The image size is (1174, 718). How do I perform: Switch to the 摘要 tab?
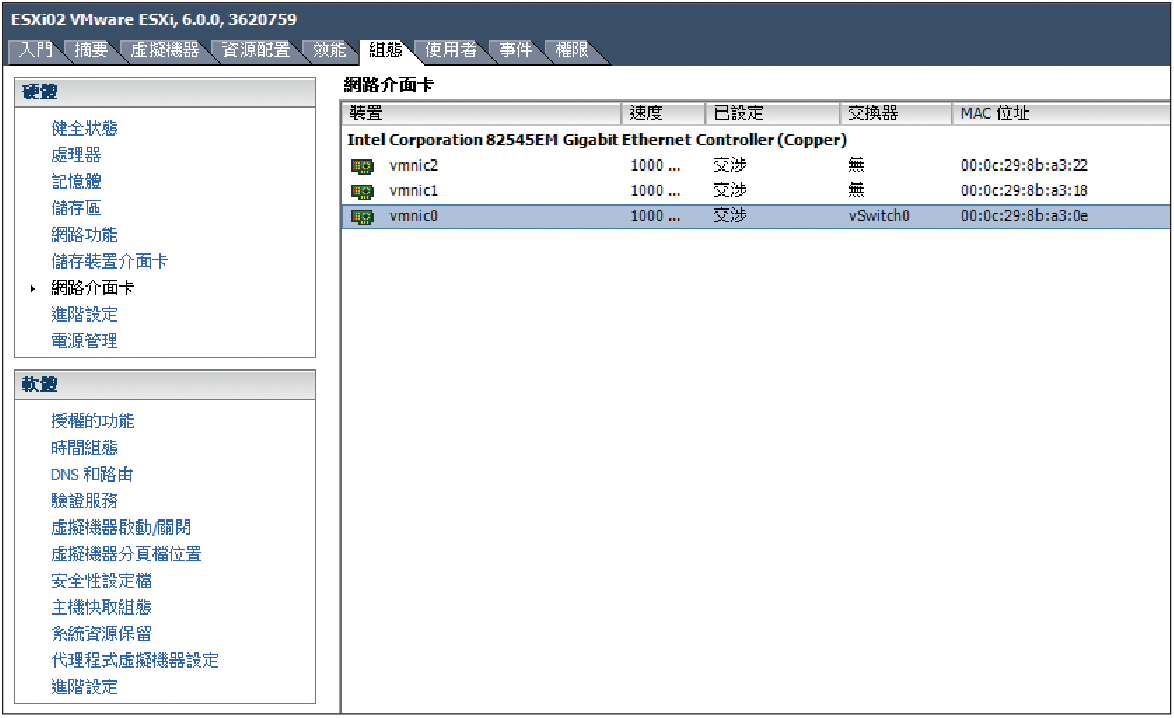click(x=91, y=50)
